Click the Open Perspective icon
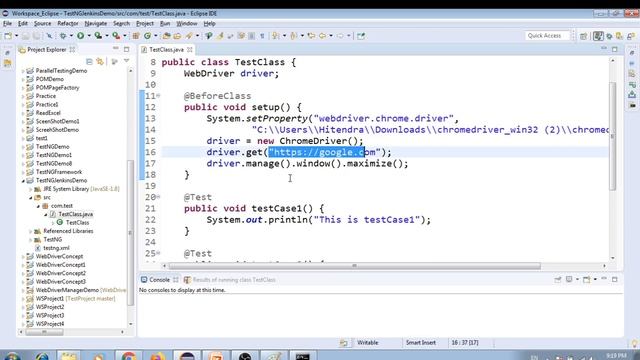Screen dimensions: 640x360 [584, 36]
